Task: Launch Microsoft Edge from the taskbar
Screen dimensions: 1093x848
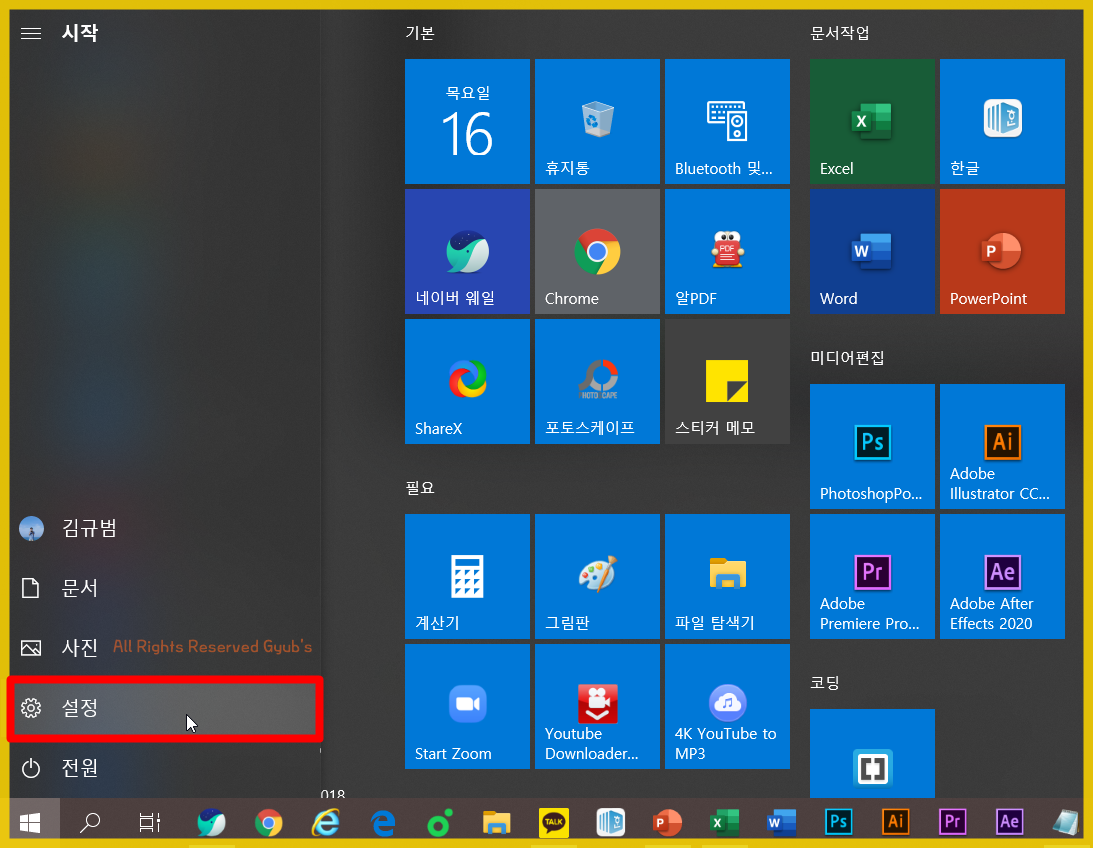Action: coord(383,823)
